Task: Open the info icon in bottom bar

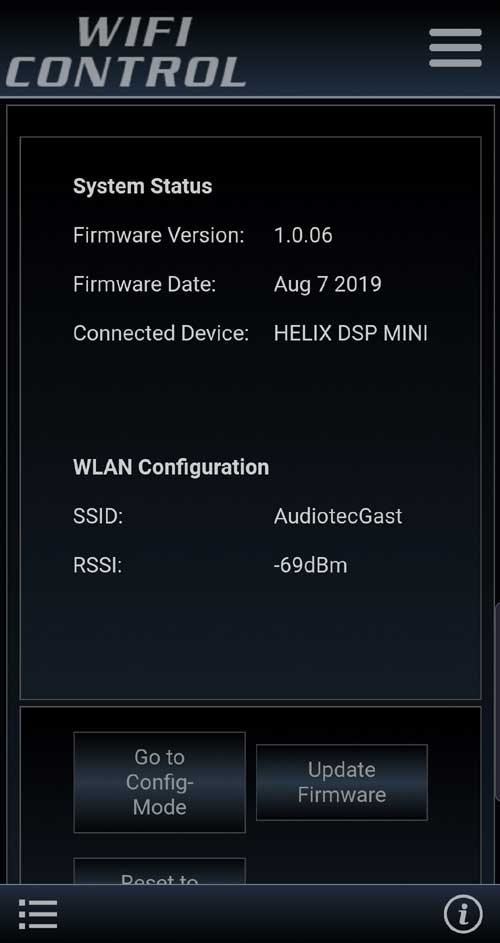Action: [463, 914]
